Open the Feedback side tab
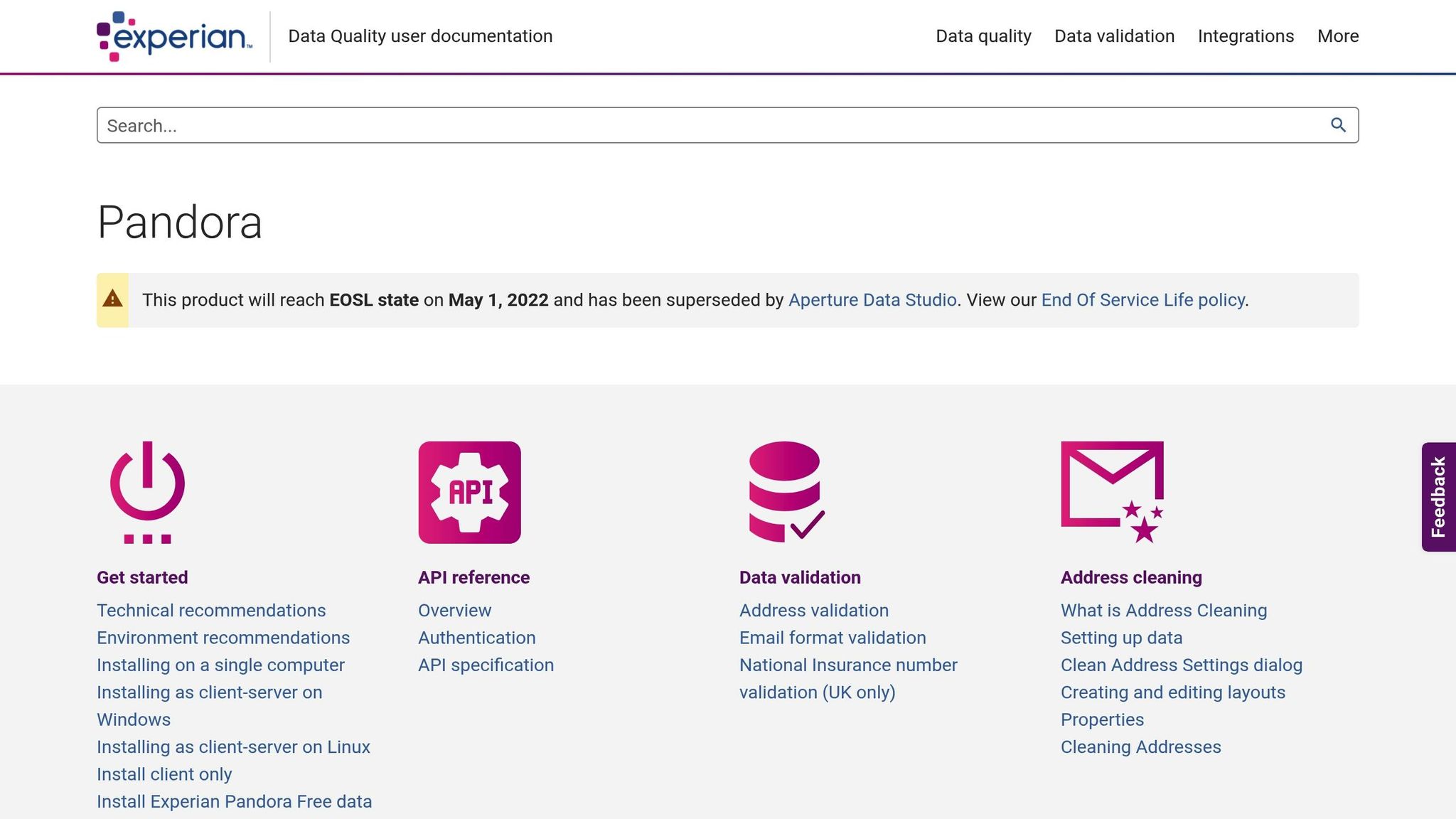 pos(1438,496)
